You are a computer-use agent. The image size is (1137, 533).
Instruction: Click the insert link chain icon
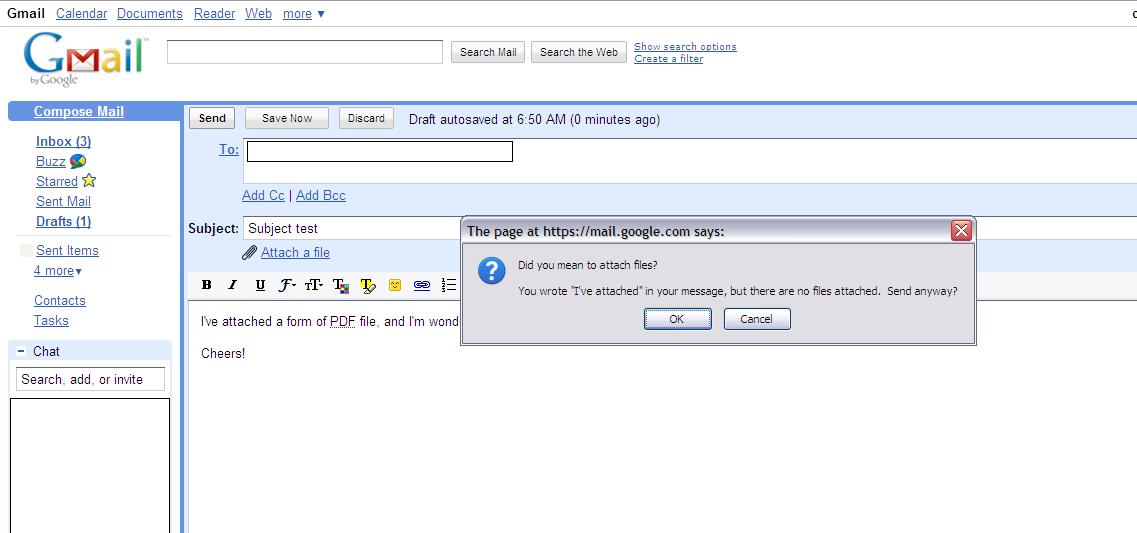coord(421,285)
